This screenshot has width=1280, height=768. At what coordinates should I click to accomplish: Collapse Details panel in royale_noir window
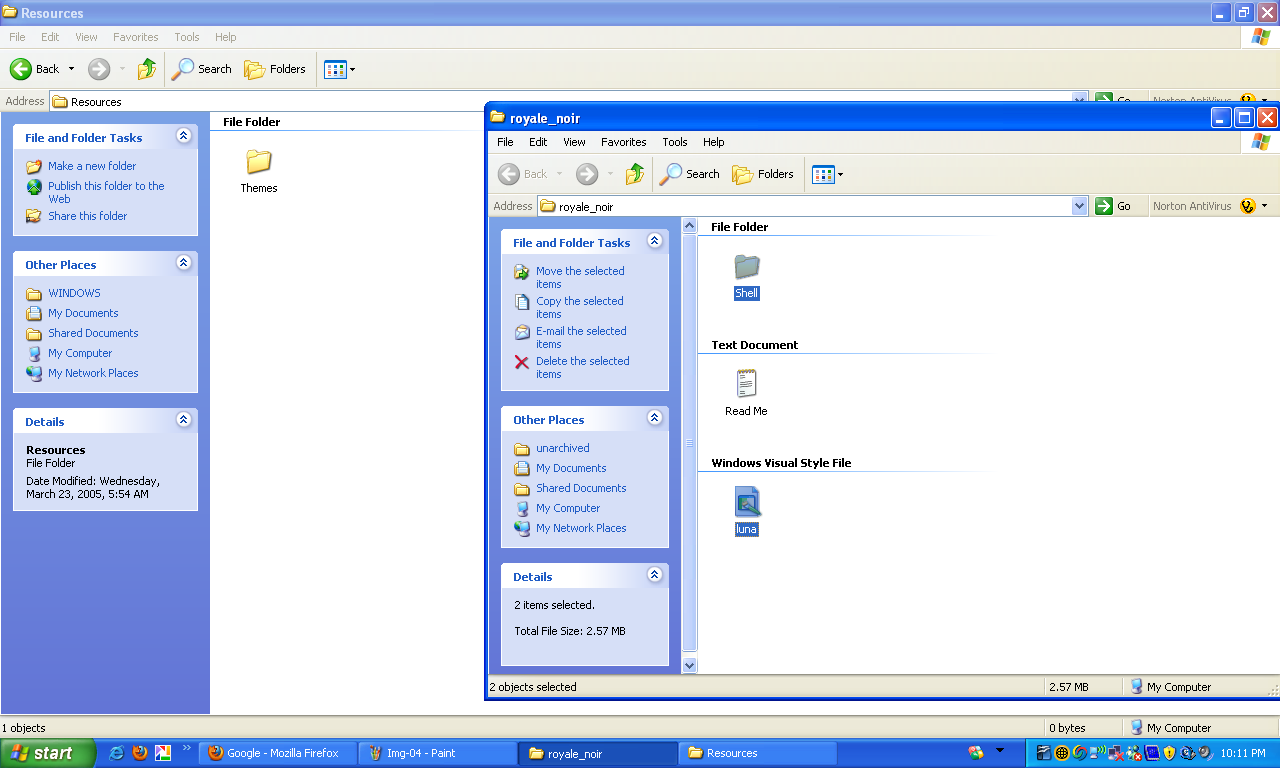tap(655, 575)
